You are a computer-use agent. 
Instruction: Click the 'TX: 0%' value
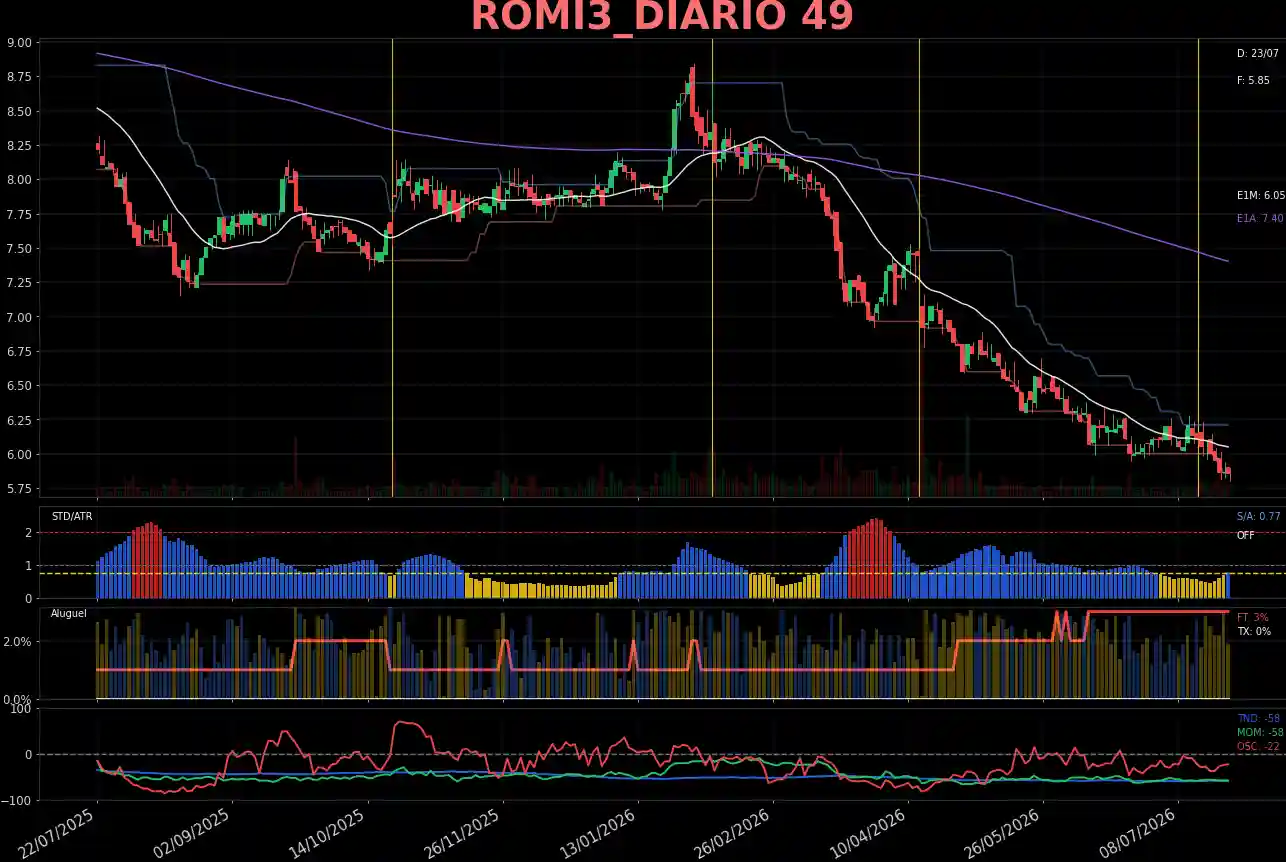pos(1254,631)
